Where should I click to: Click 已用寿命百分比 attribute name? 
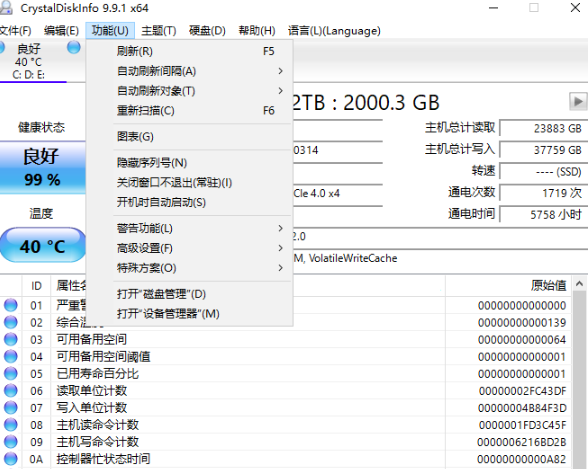point(98,374)
